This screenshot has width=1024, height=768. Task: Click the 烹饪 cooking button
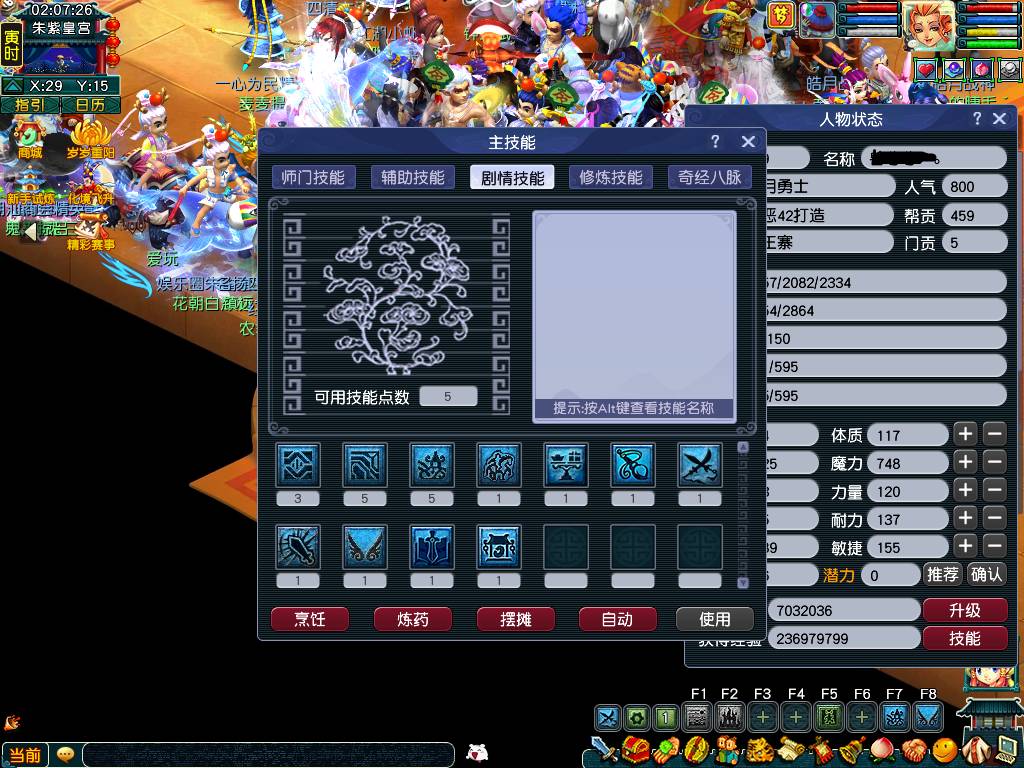pyautogui.click(x=310, y=619)
